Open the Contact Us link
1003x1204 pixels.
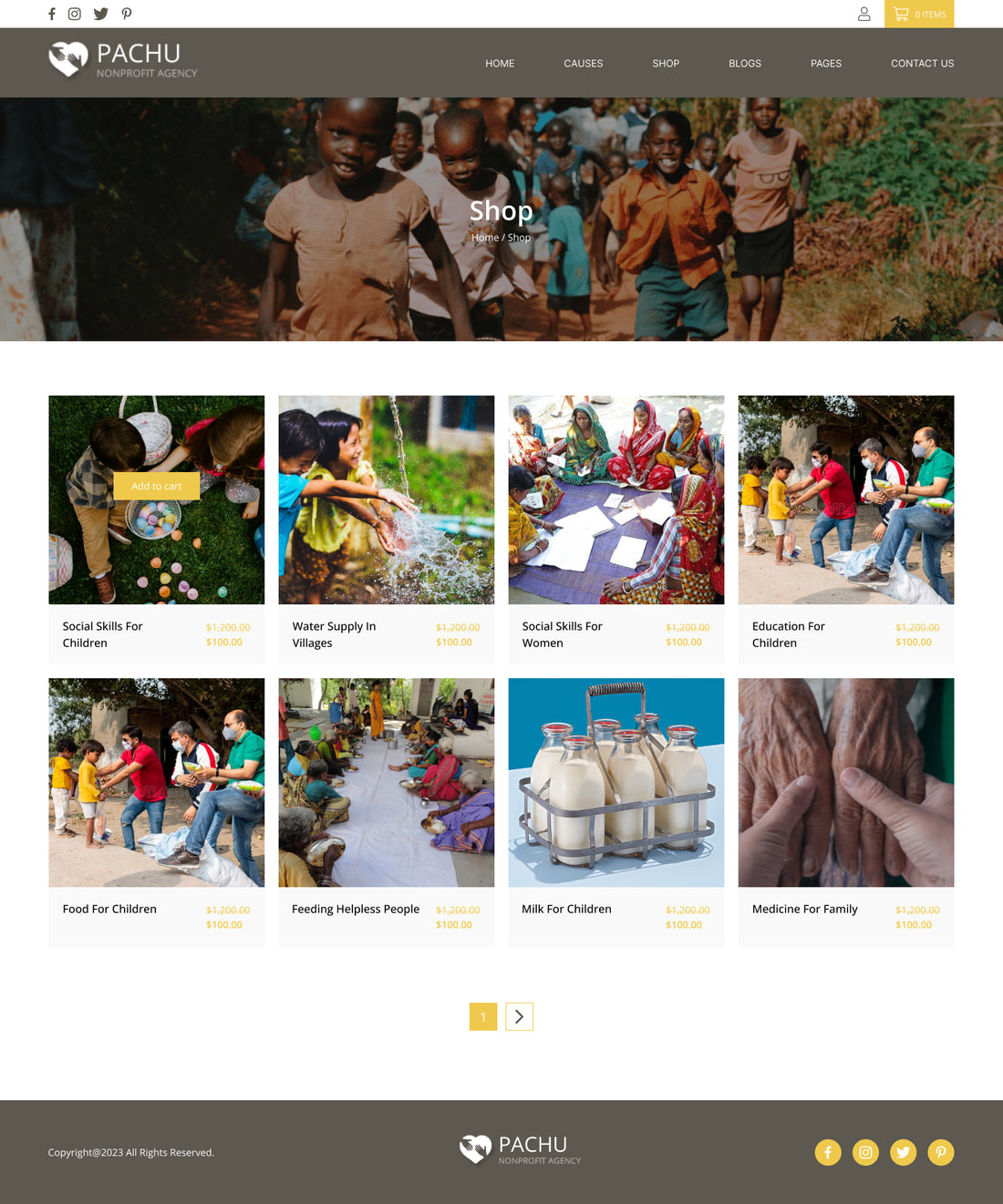[923, 64]
